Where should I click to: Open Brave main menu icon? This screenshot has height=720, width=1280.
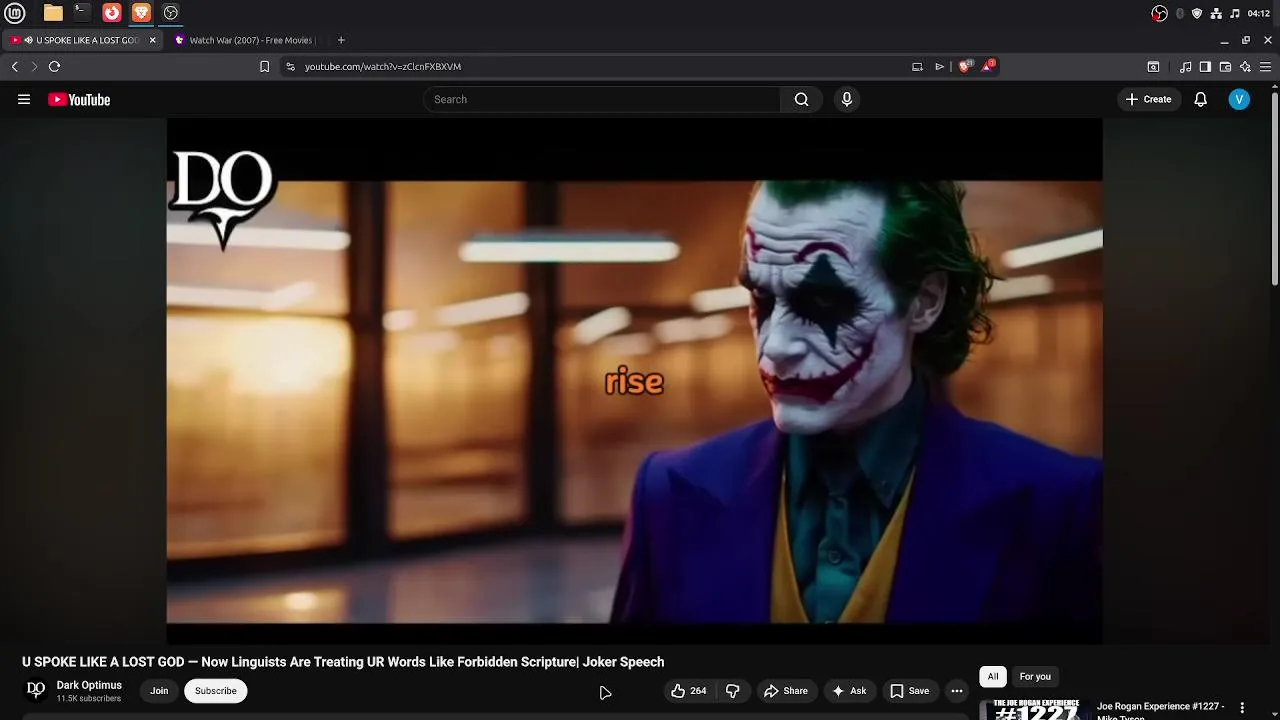tap(1265, 66)
